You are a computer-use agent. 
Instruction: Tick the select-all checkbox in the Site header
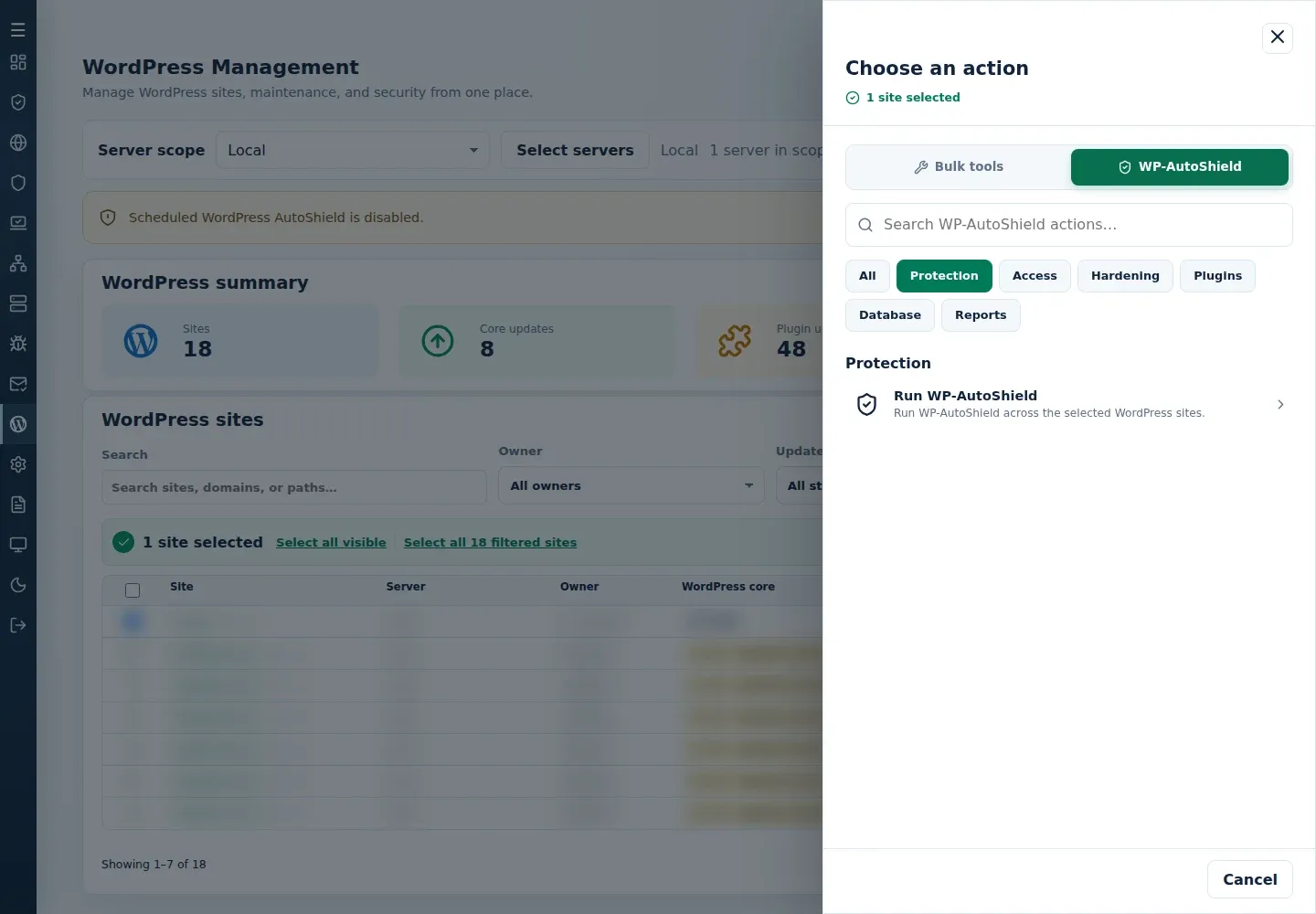click(133, 590)
